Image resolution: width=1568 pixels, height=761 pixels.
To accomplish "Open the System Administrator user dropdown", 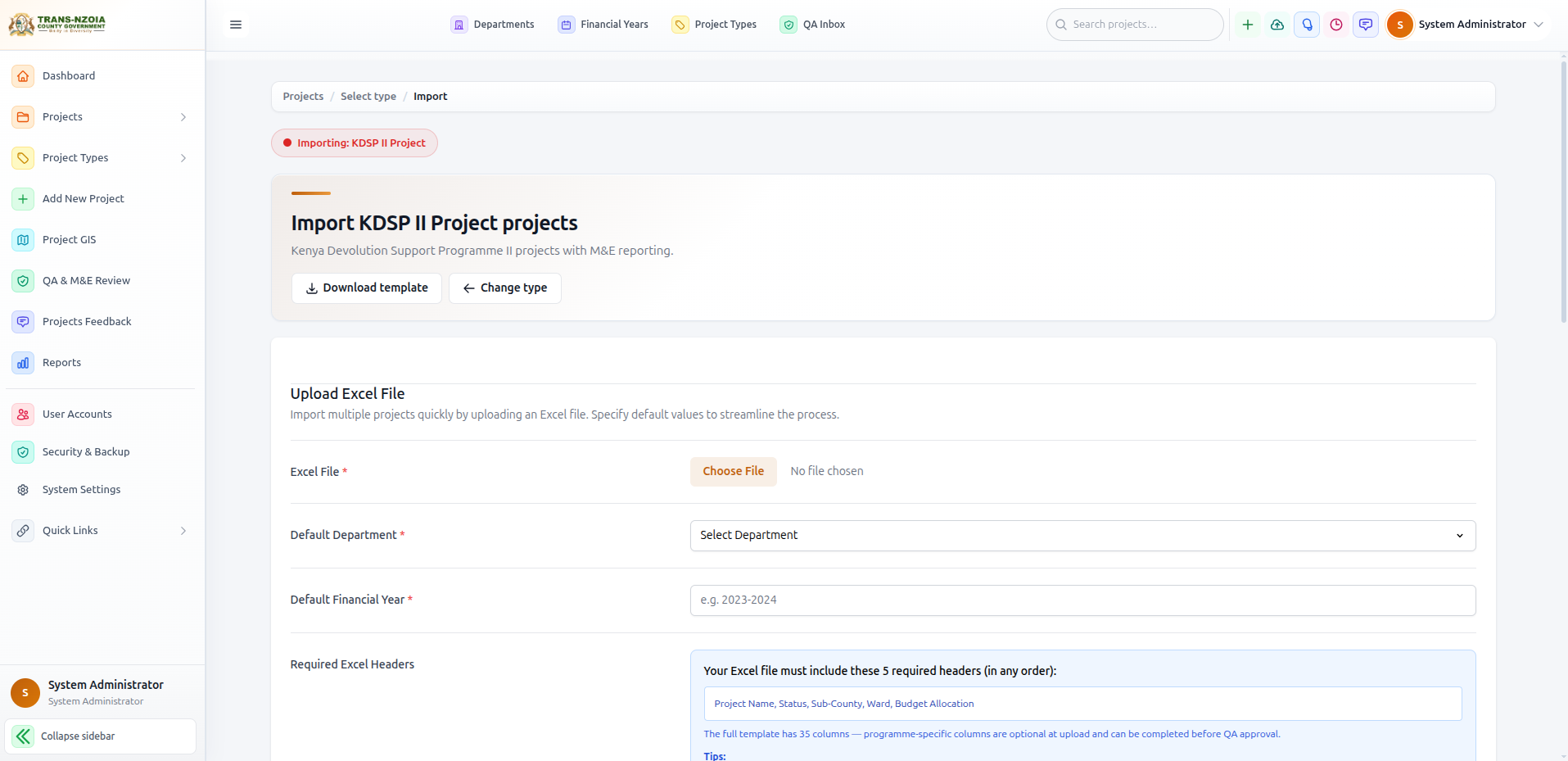I will point(1466,25).
